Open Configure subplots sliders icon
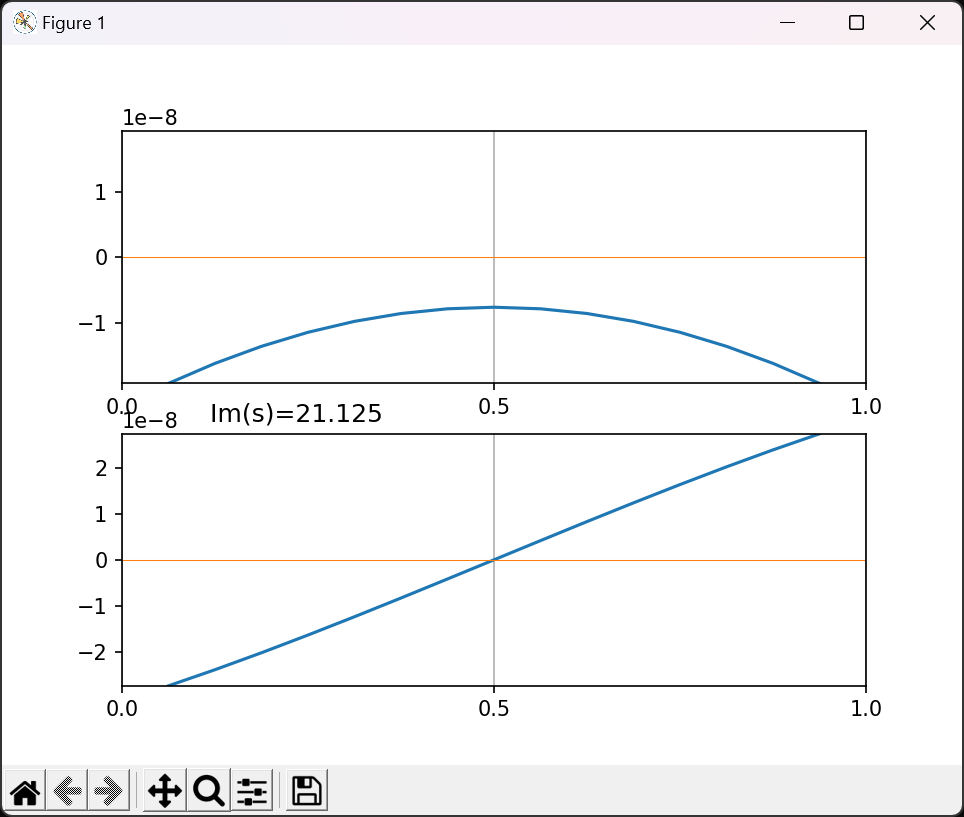The width and height of the screenshot is (964, 817). 252,791
